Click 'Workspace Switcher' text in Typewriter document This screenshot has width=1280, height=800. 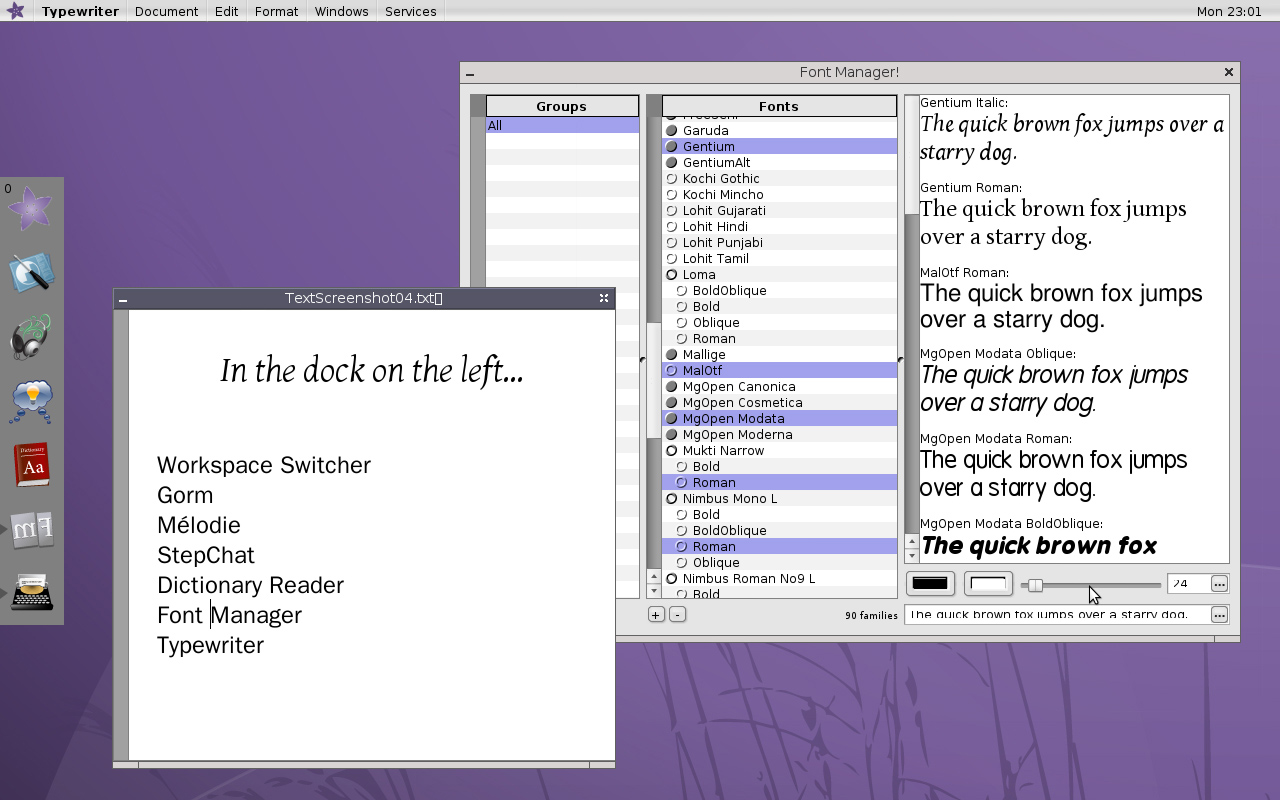pyautogui.click(x=264, y=466)
